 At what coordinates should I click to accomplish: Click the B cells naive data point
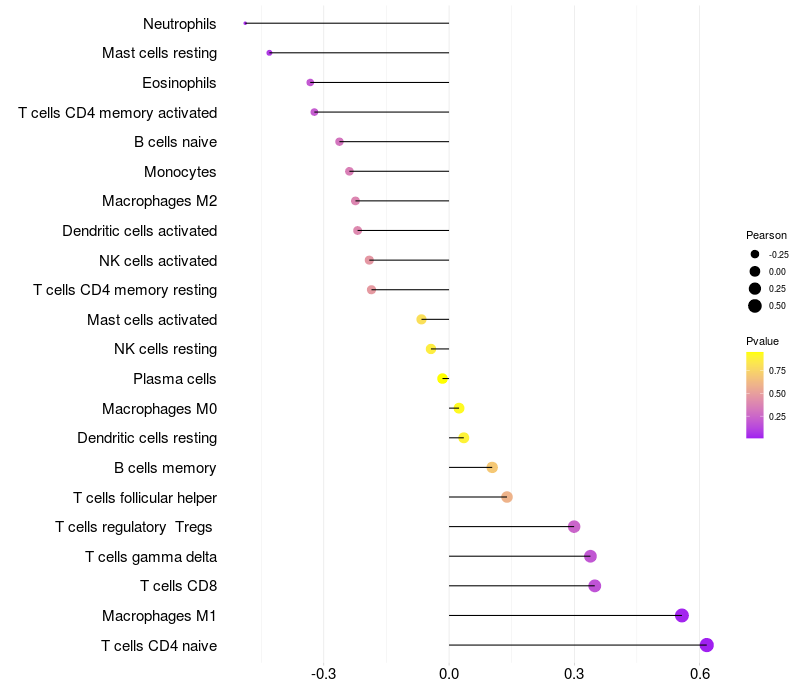[339, 142]
